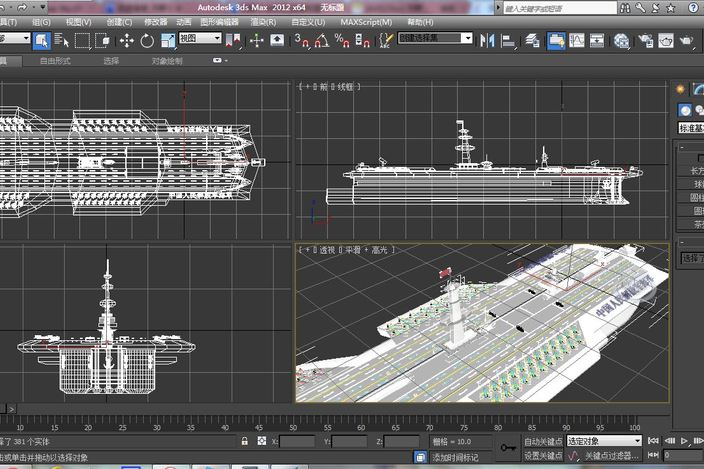The height and width of the screenshot is (469, 704).
Task: Click the 自动关键点 Auto Key button
Action: (543, 440)
